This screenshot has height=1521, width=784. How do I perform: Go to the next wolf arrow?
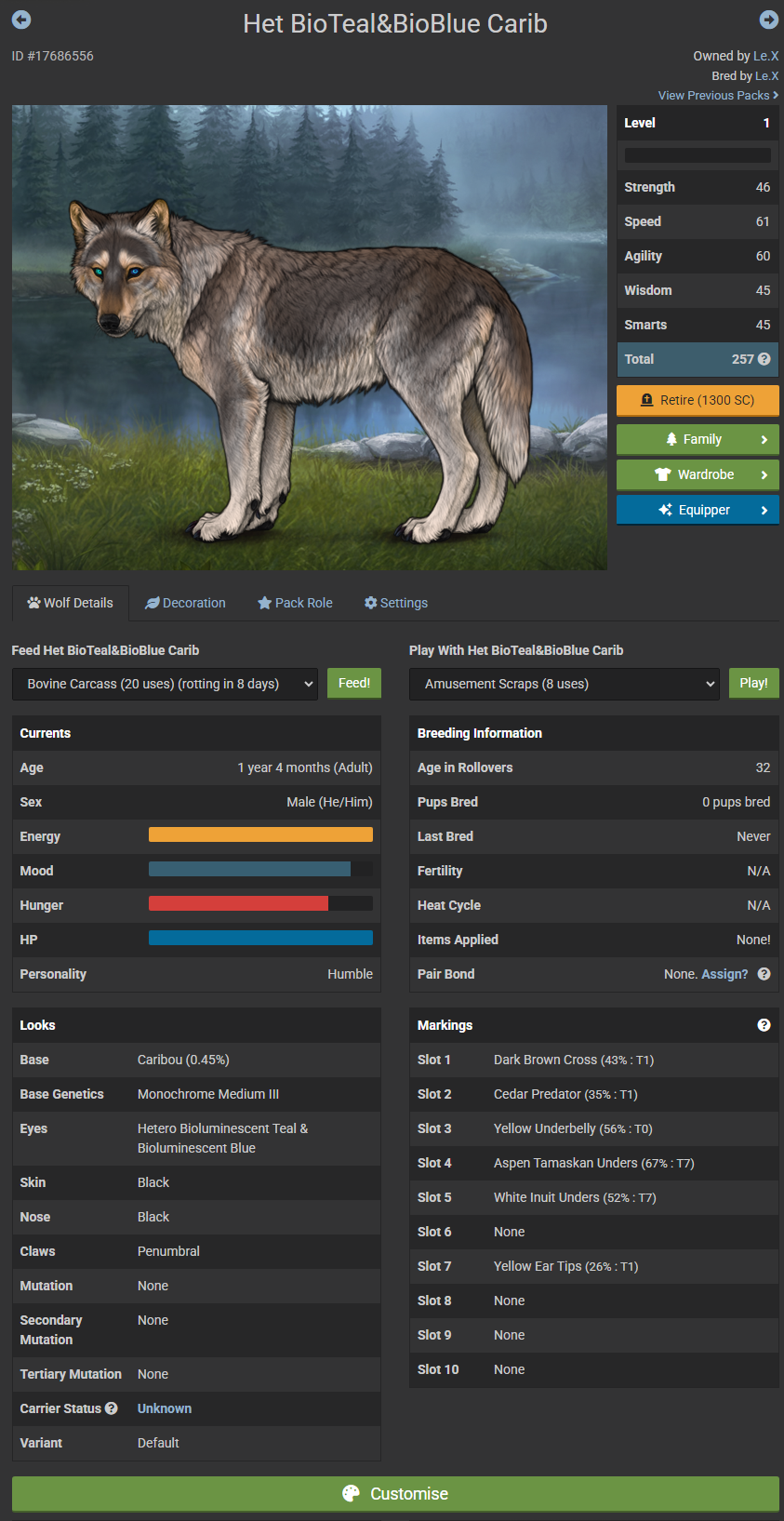point(768,20)
